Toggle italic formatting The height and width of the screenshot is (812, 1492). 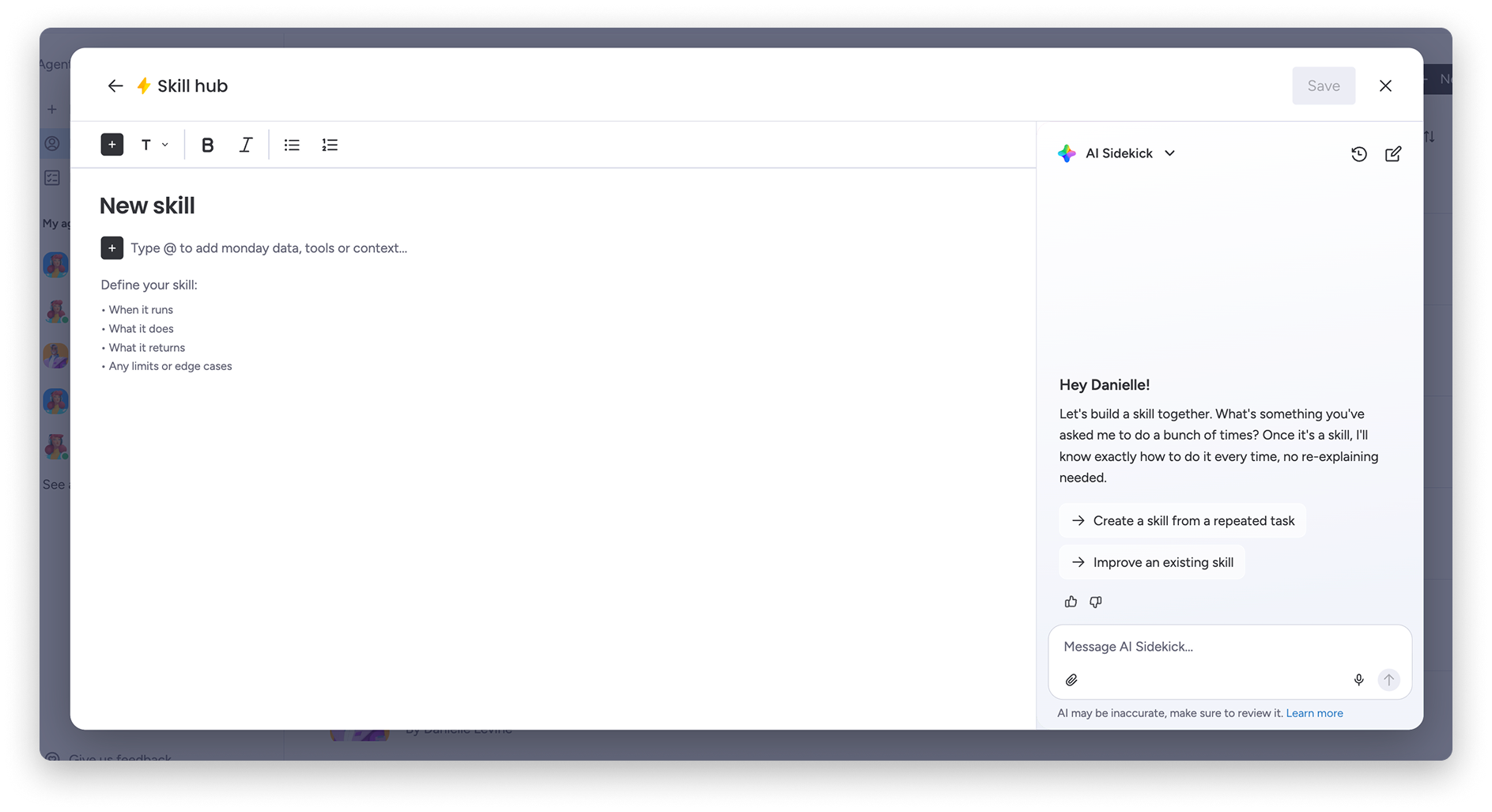(x=246, y=145)
